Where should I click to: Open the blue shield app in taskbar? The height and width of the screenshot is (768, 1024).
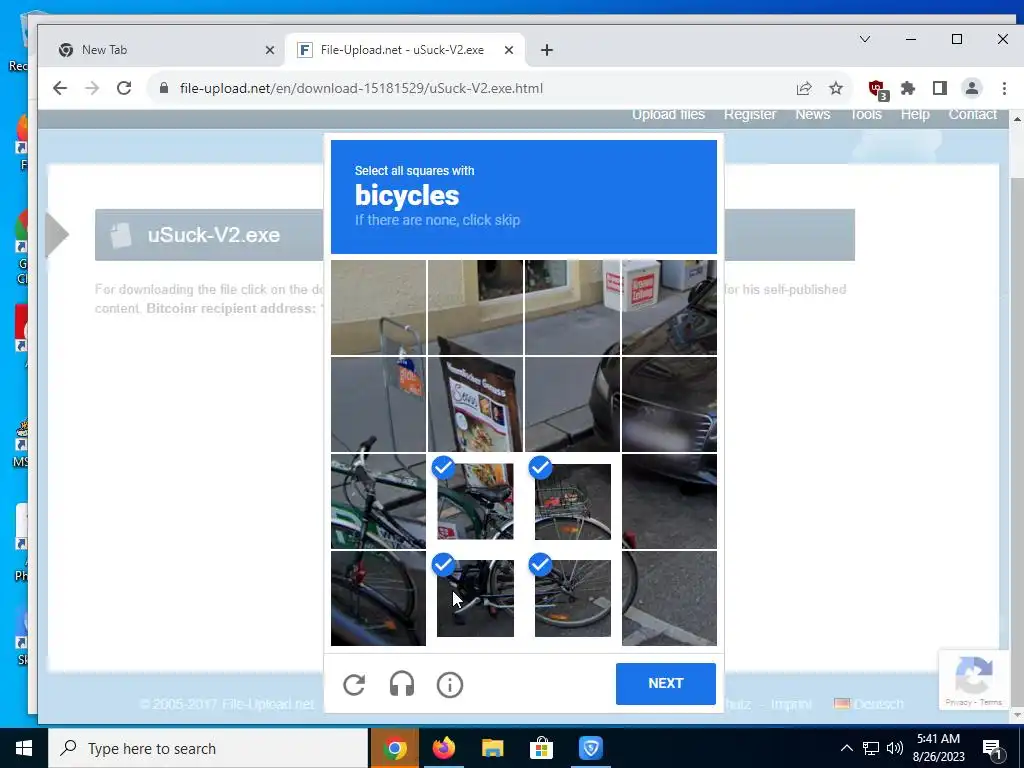[590, 748]
